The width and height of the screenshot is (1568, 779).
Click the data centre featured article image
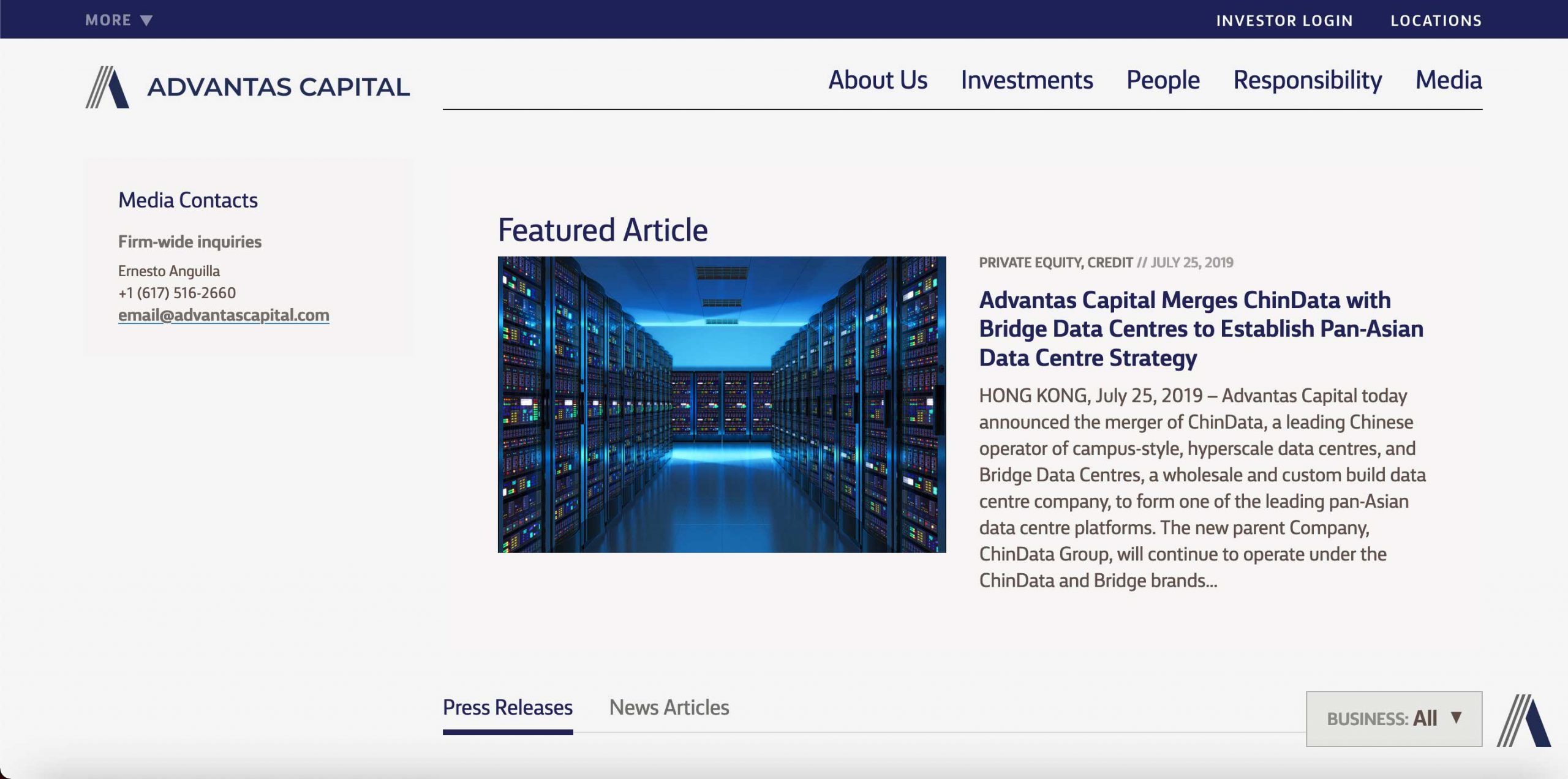click(x=722, y=404)
